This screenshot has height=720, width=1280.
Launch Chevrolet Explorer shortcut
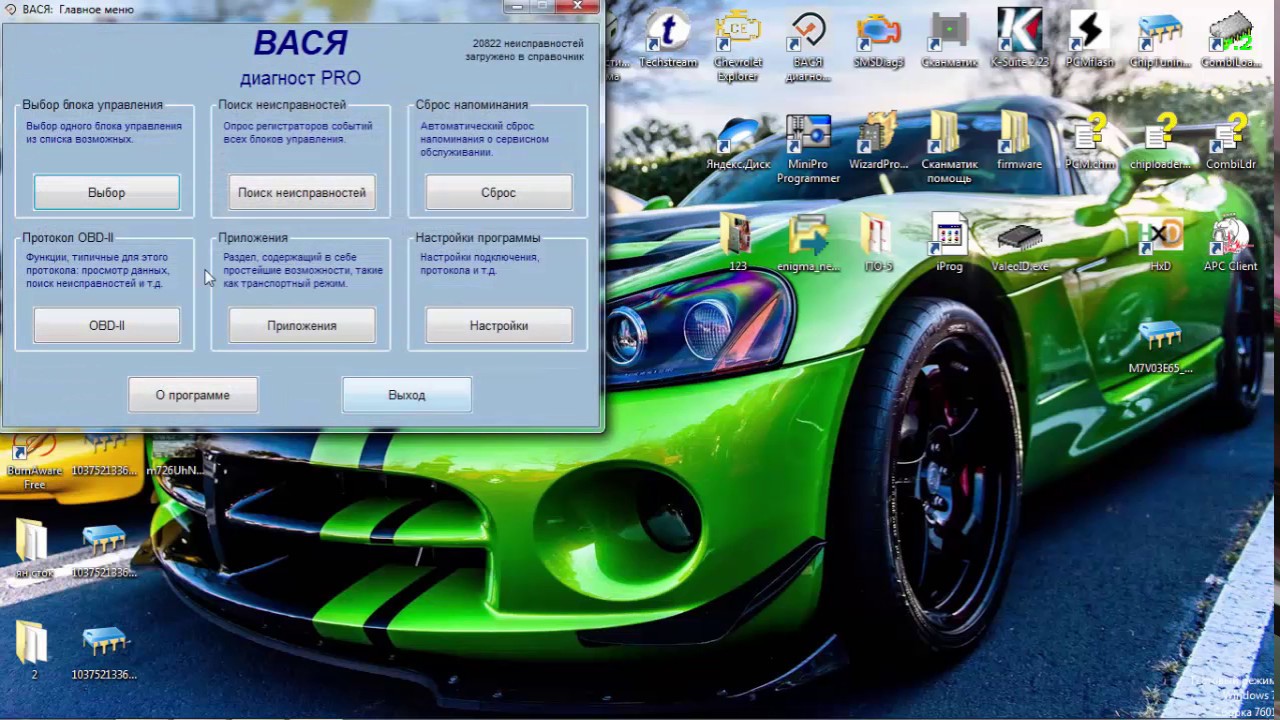tap(738, 45)
